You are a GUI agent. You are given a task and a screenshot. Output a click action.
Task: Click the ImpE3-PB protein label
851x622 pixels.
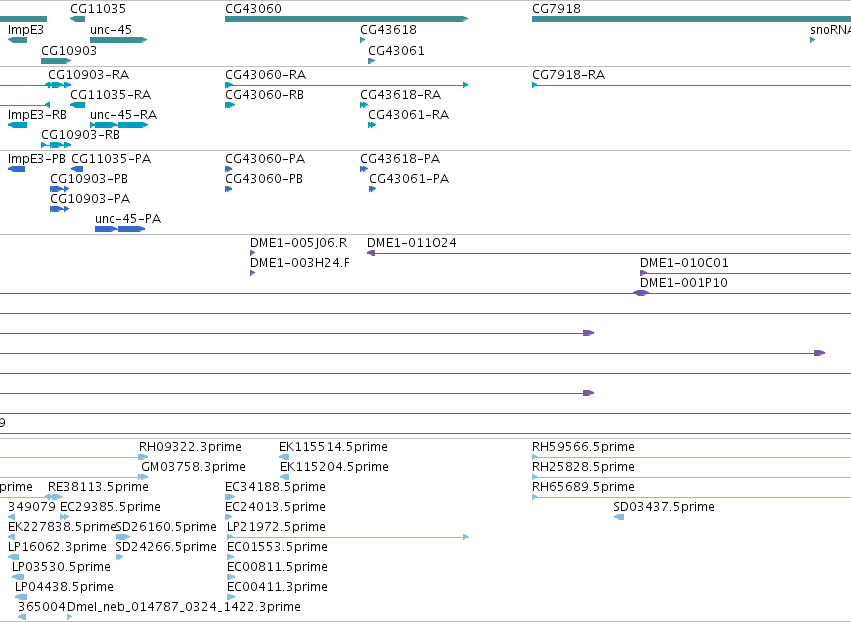pyautogui.click(x=36, y=159)
